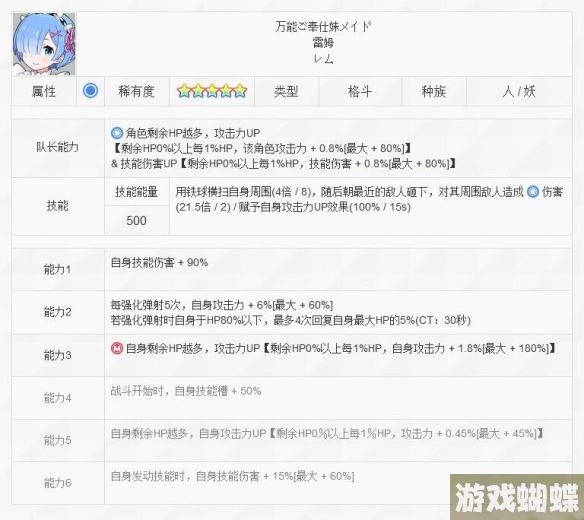The image size is (584, 520).
Task: Click the skill energy value 500
Action: (x=136, y=220)
